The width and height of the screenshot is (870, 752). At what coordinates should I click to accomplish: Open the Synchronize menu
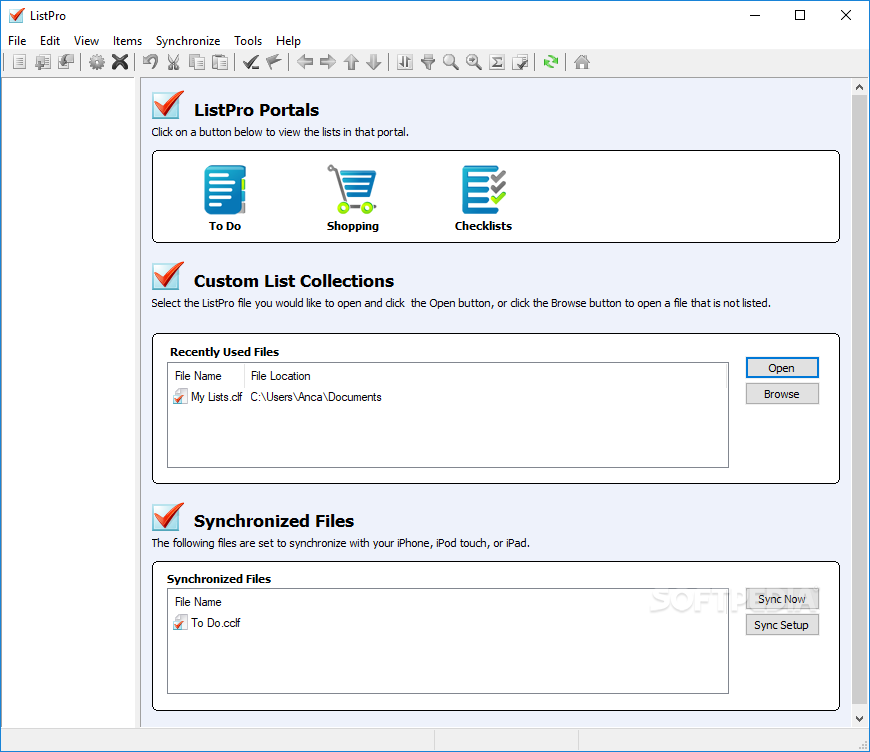tap(188, 41)
